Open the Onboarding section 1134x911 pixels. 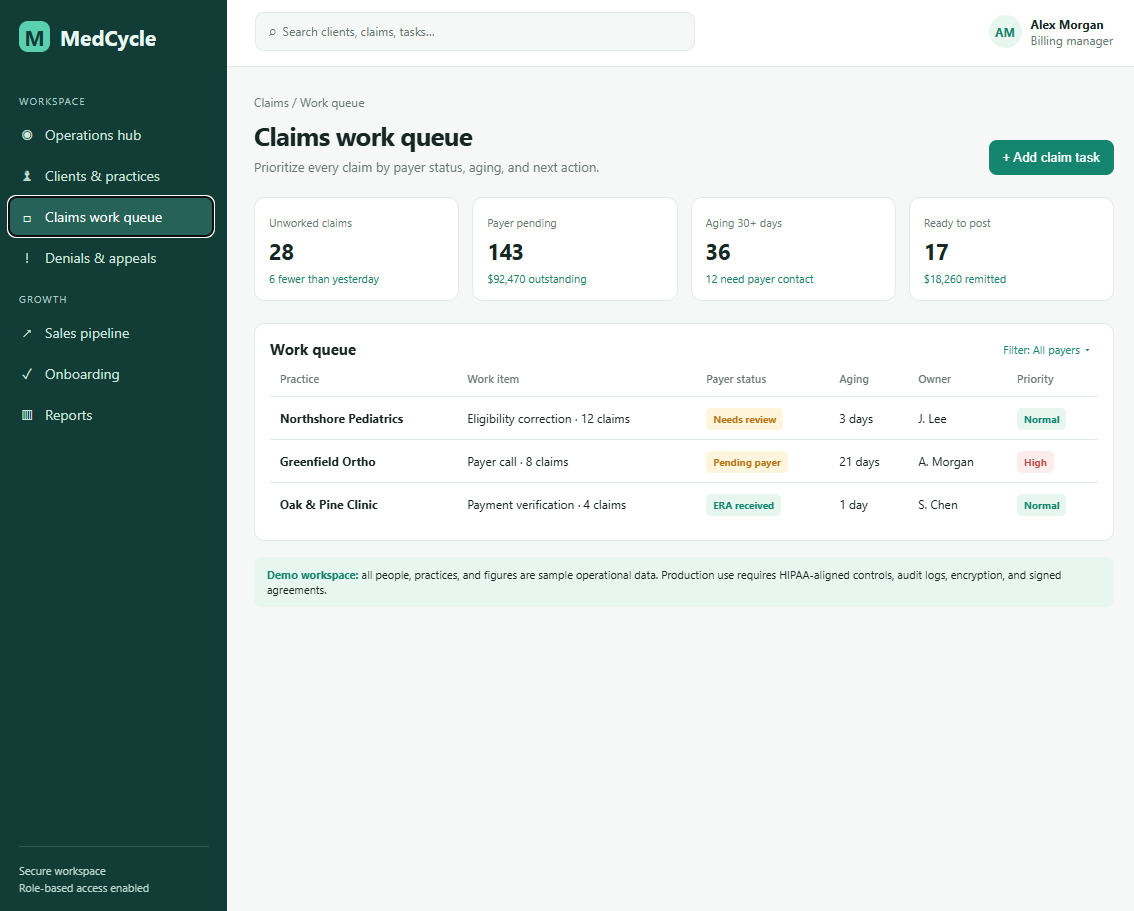point(111,375)
